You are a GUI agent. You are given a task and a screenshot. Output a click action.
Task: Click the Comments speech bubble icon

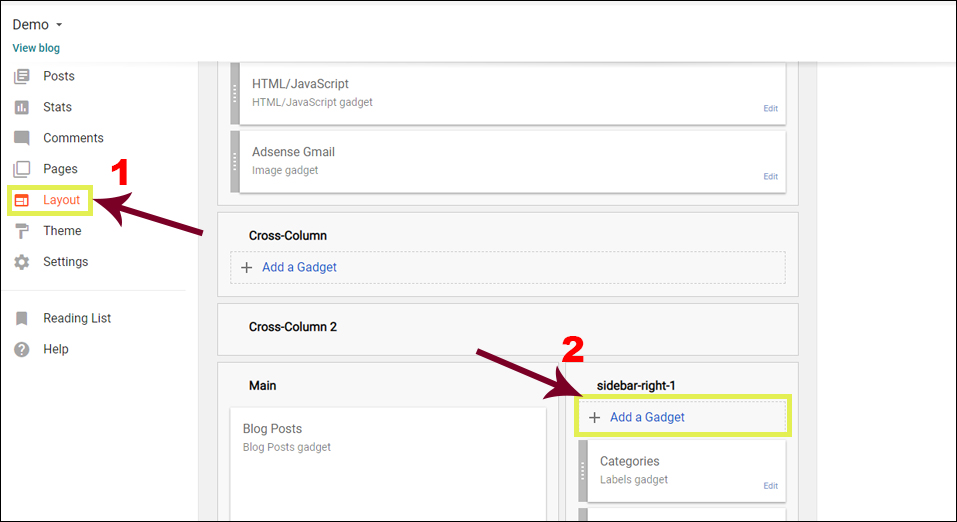[22, 138]
